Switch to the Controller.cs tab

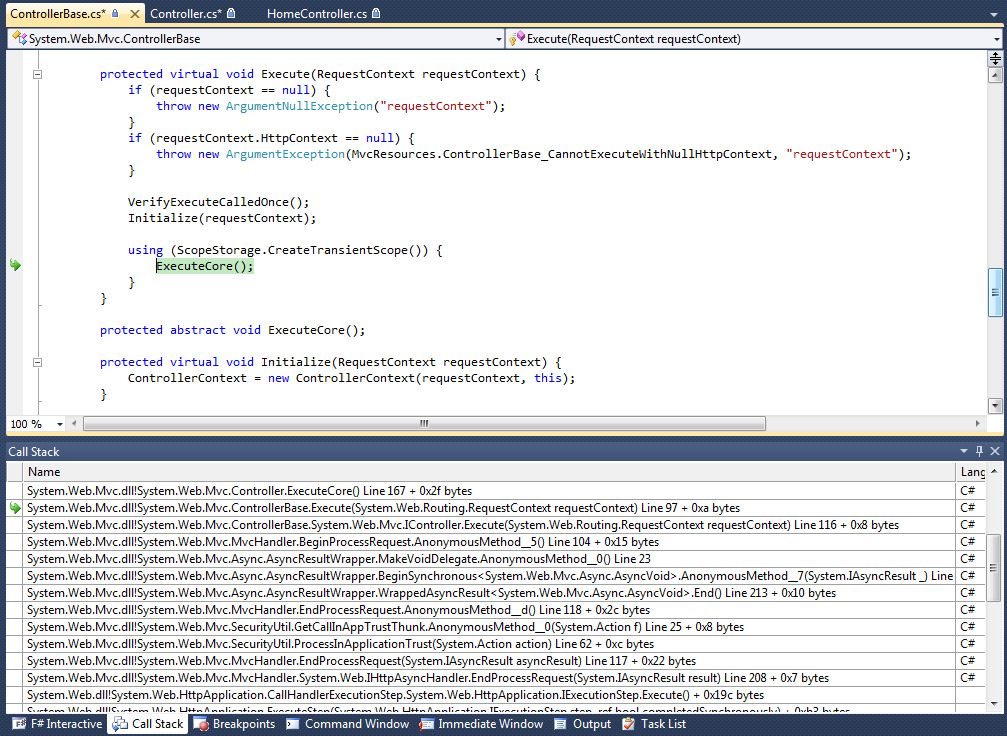186,14
